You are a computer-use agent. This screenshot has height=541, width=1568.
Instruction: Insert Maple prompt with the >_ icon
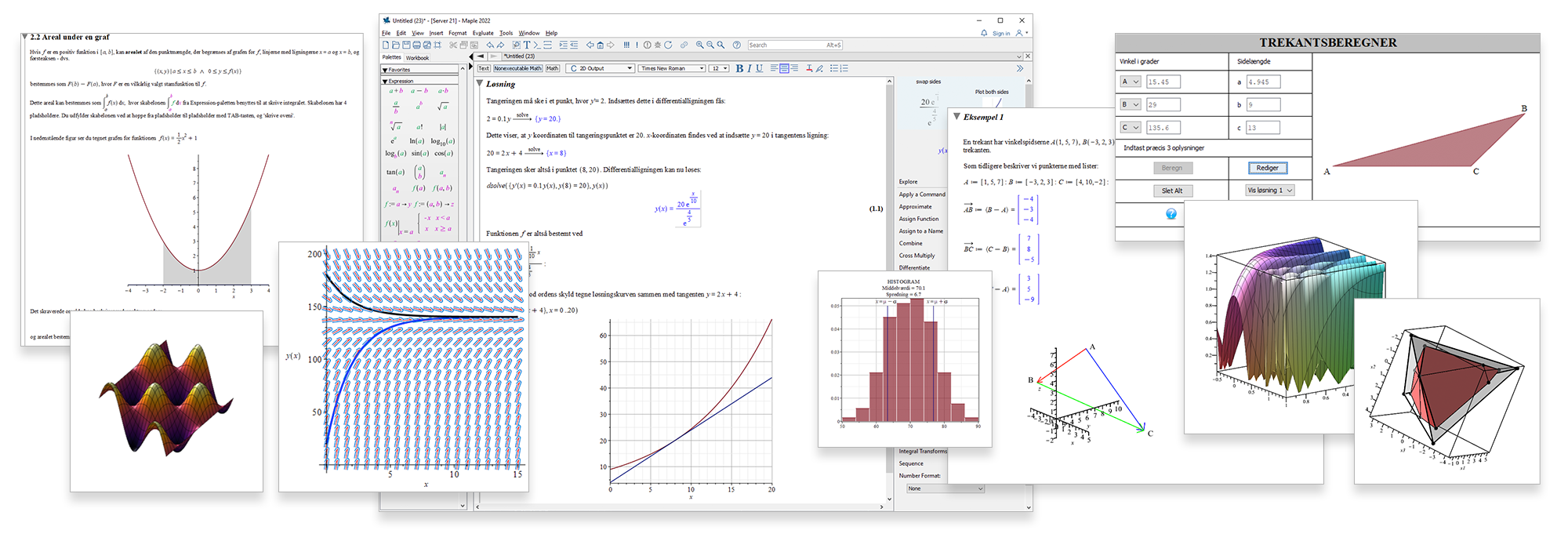(x=537, y=45)
